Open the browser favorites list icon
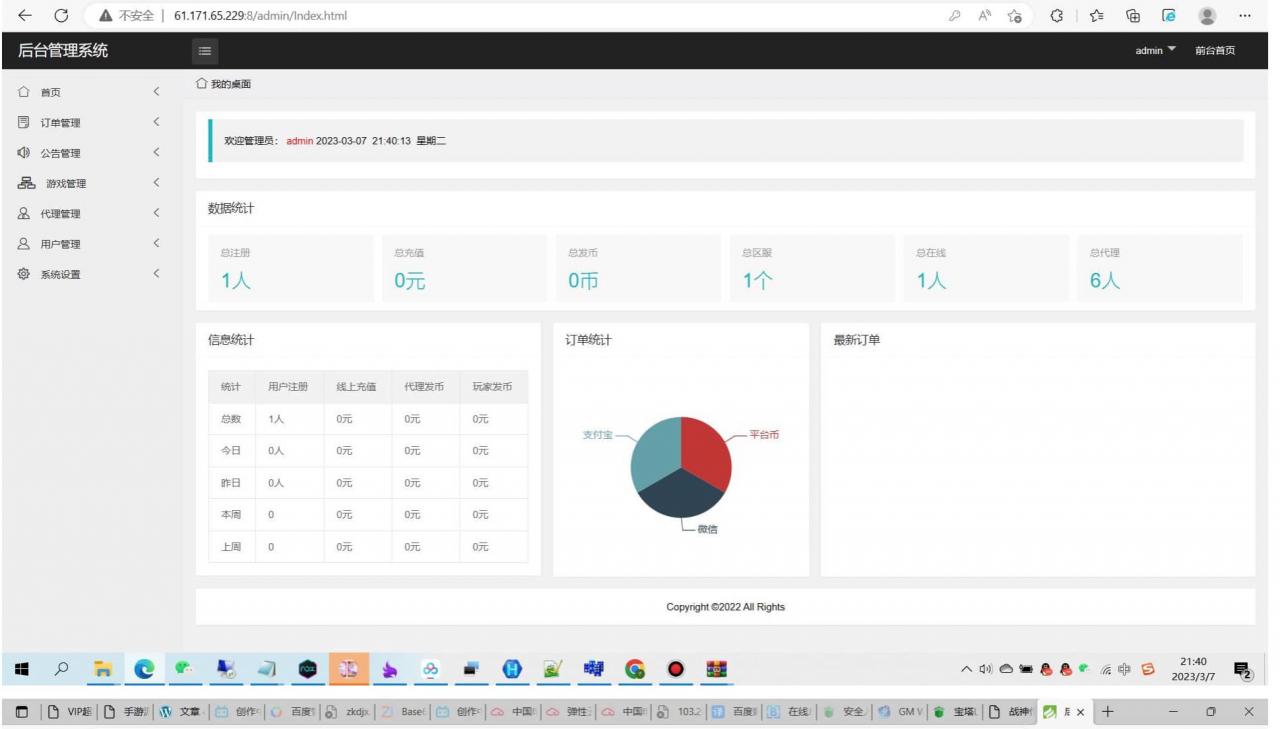1280x729 pixels. (1097, 15)
